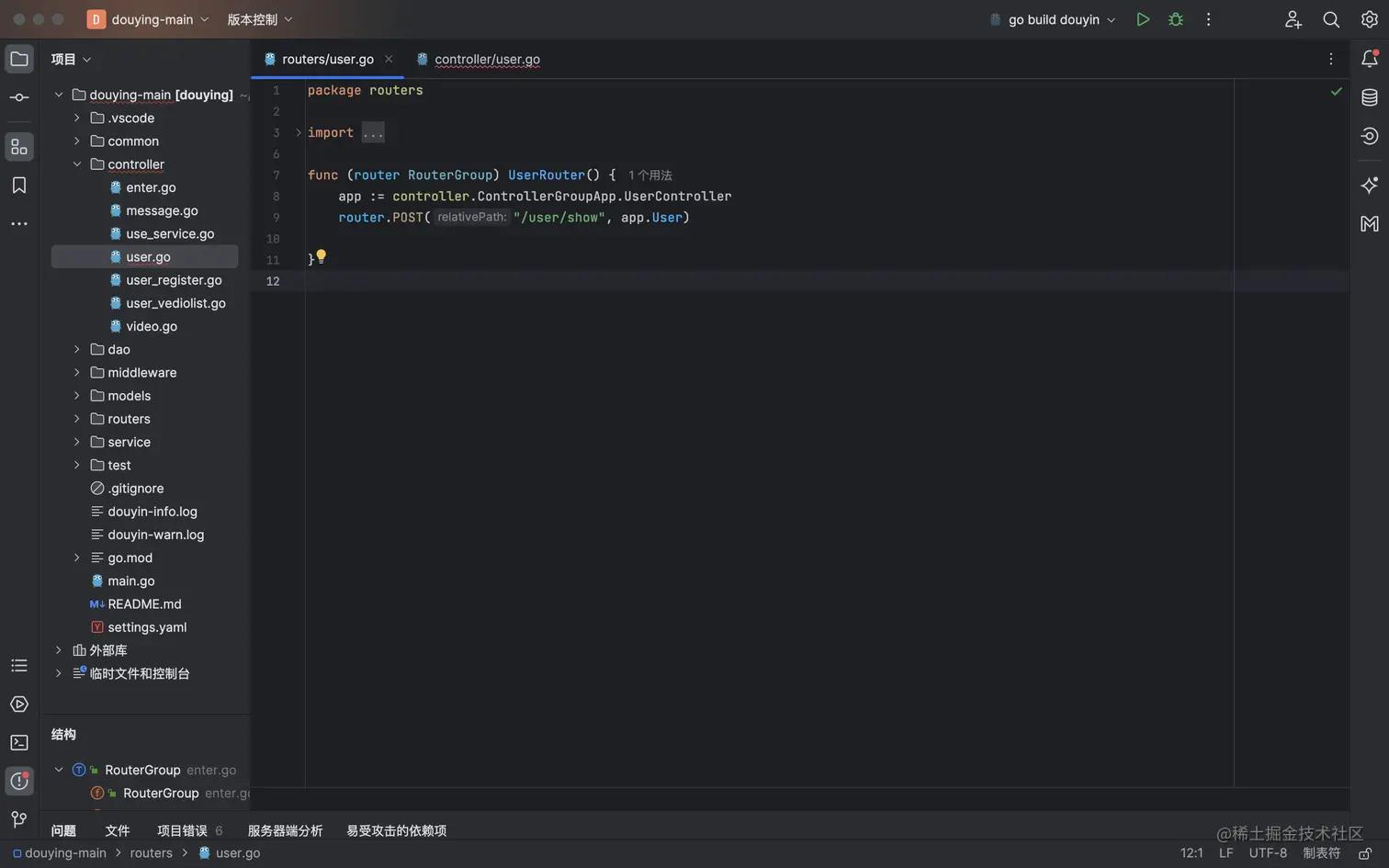Open the AI Assistant sparkle icon

click(x=1370, y=186)
